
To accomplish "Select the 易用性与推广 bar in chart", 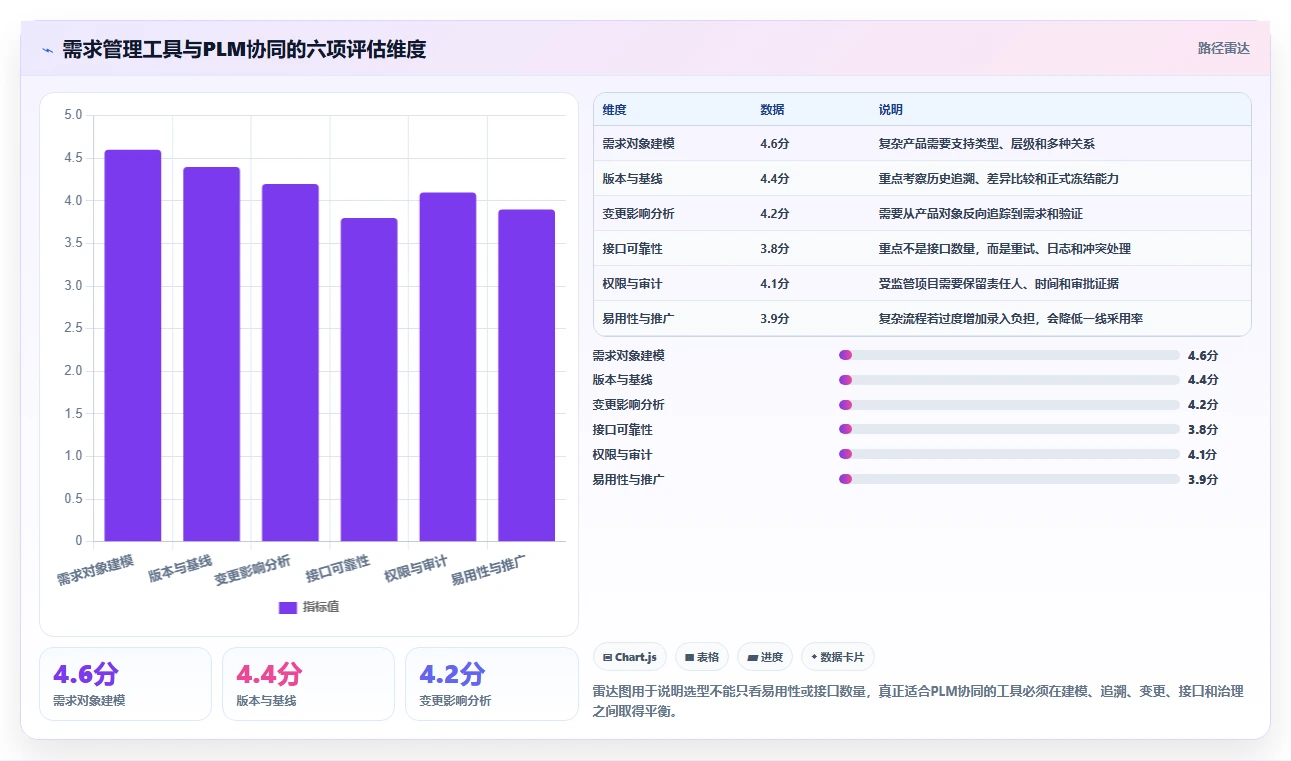I will 526,376.
